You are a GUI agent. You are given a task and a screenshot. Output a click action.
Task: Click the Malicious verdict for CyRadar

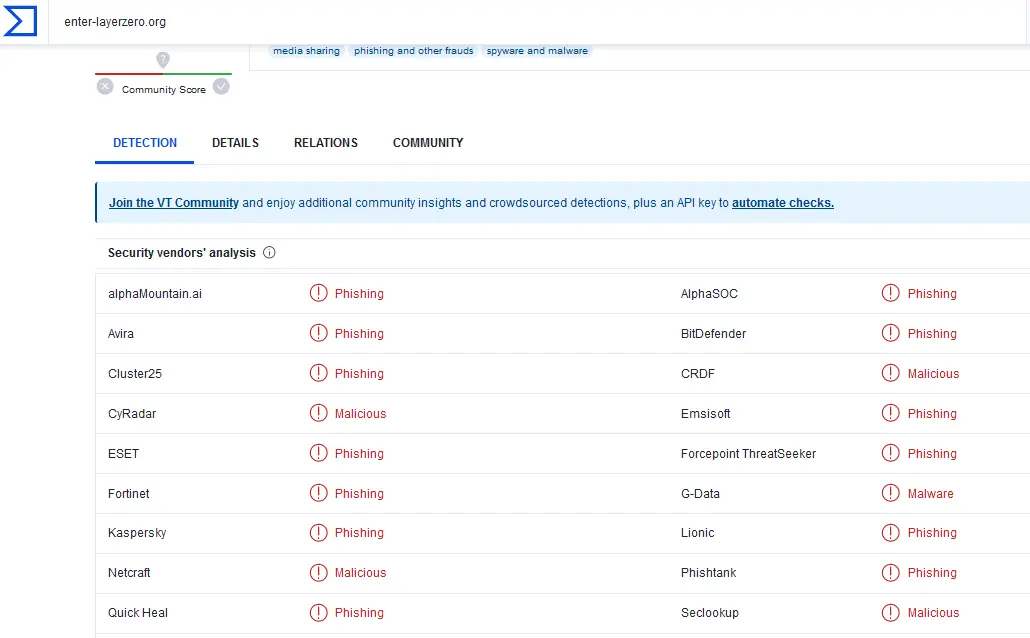pyautogui.click(x=361, y=414)
